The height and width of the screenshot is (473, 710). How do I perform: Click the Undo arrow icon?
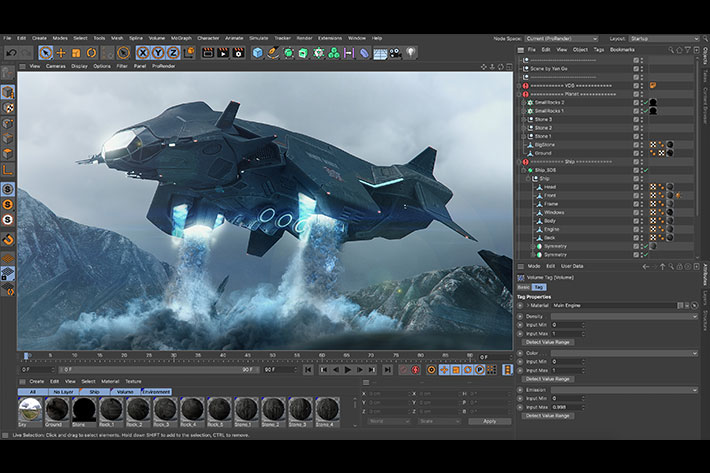(x=11, y=52)
